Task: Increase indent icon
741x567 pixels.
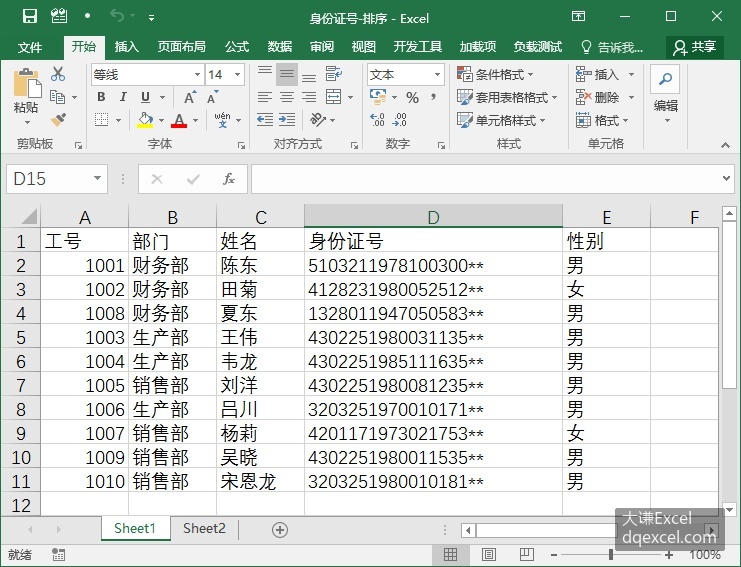Action: 287,120
